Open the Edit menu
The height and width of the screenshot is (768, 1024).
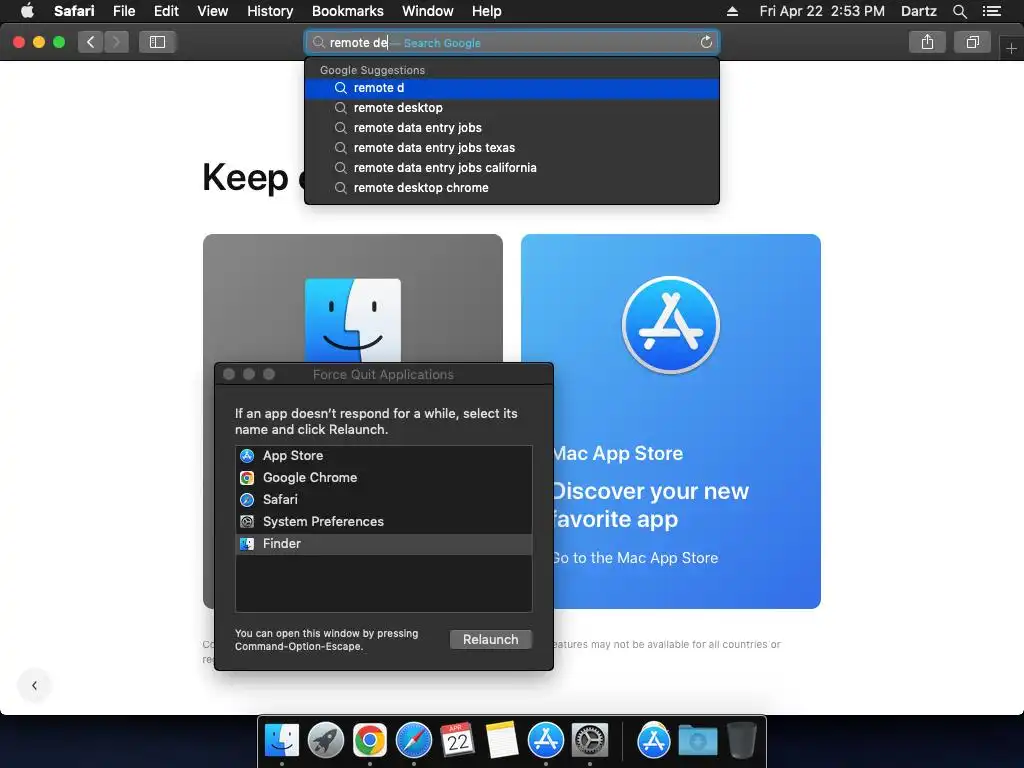(166, 11)
